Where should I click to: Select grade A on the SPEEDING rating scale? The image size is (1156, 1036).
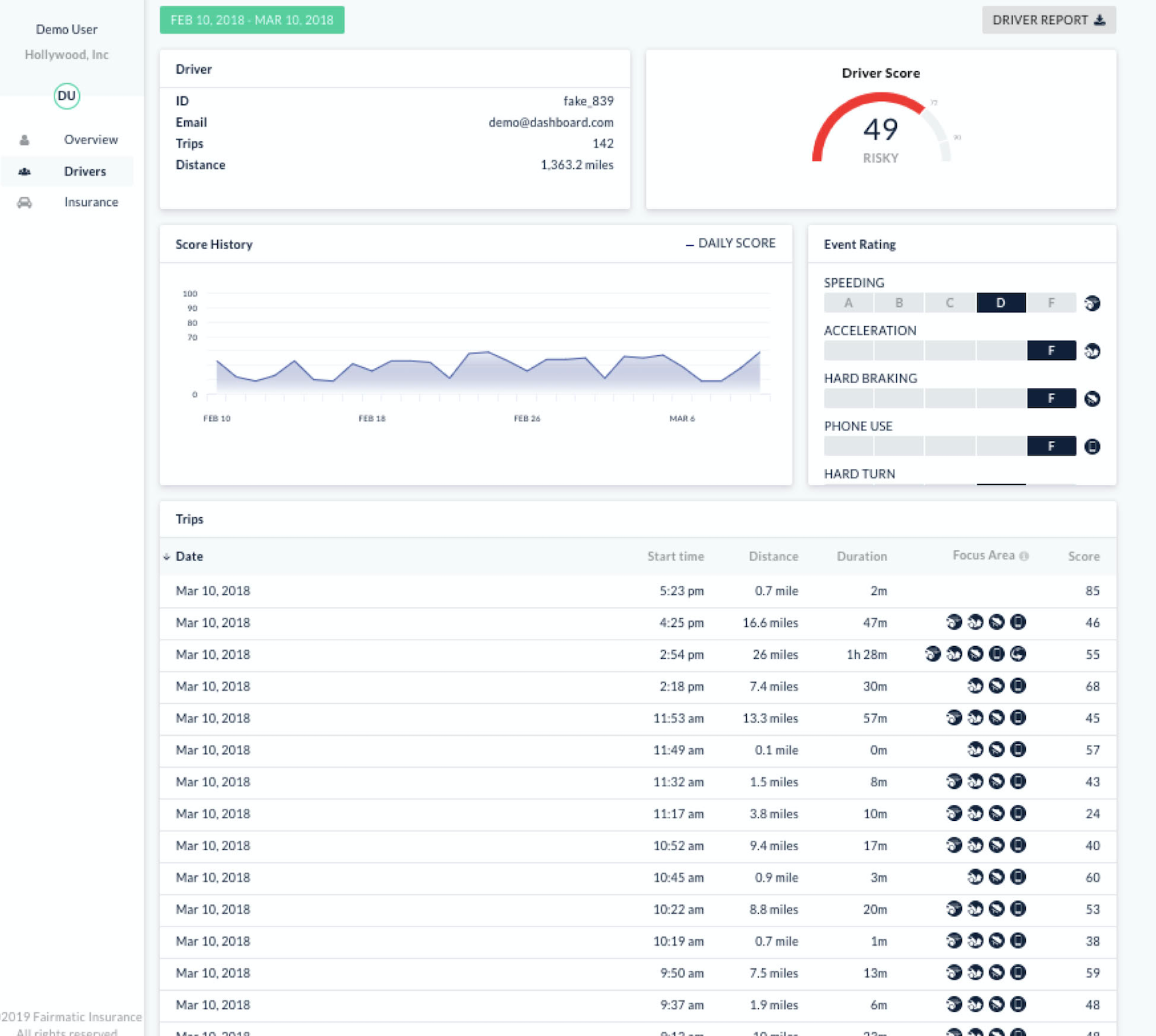tap(848, 303)
